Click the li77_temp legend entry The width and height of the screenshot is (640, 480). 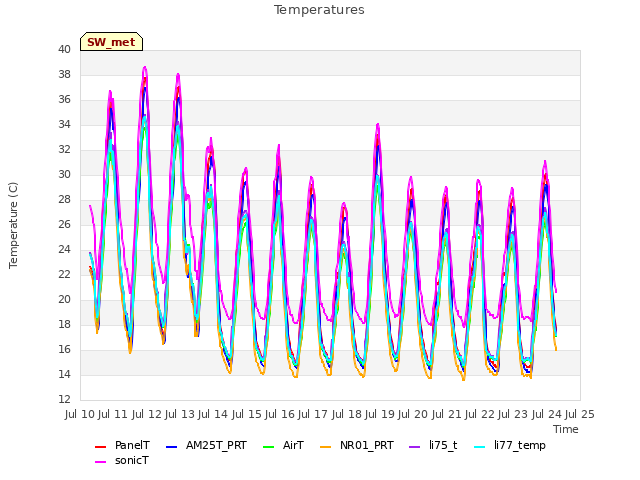(510, 445)
